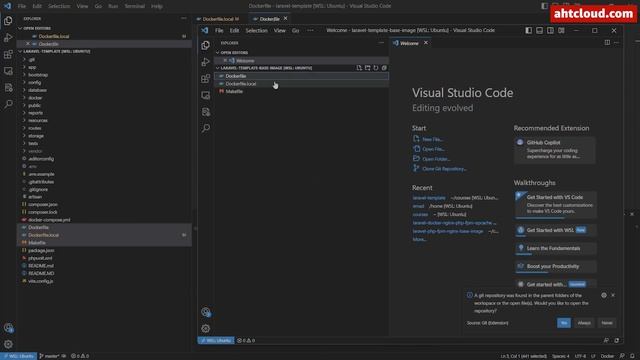Viewport: 640px width, 360px height.
Task: Open Go menu in front window
Action: click(296, 31)
